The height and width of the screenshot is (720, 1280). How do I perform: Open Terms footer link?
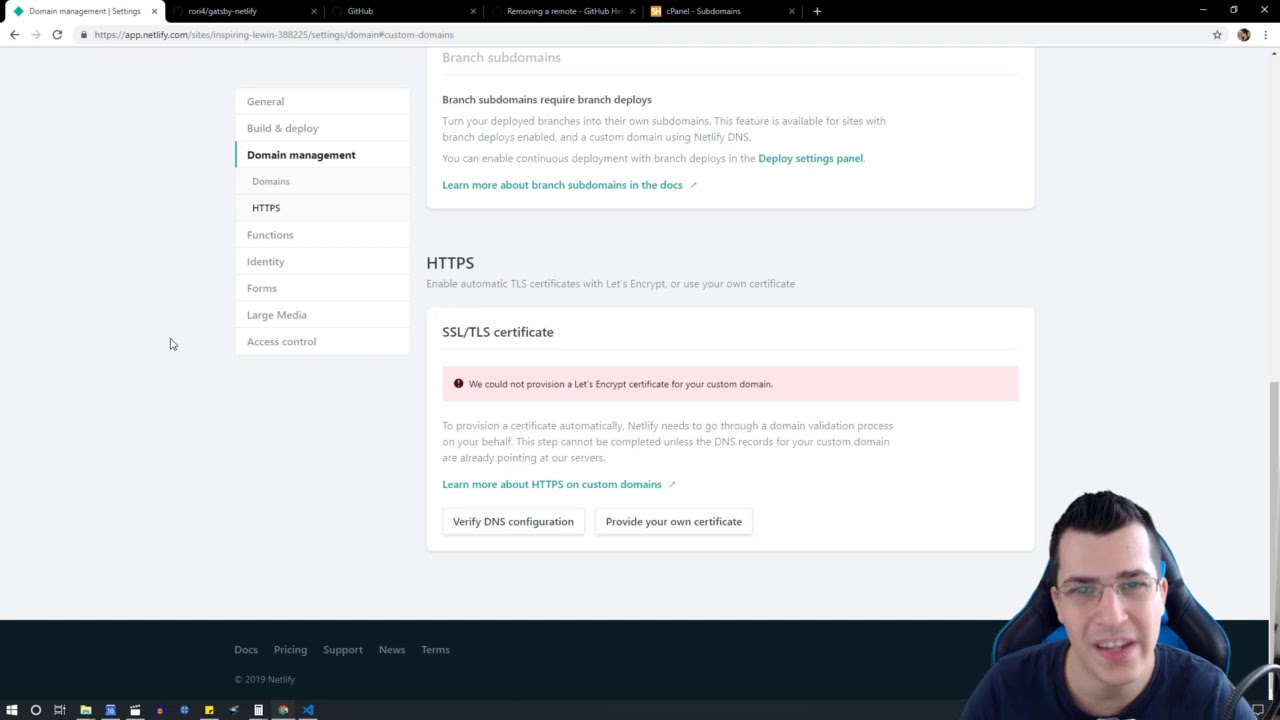click(435, 650)
